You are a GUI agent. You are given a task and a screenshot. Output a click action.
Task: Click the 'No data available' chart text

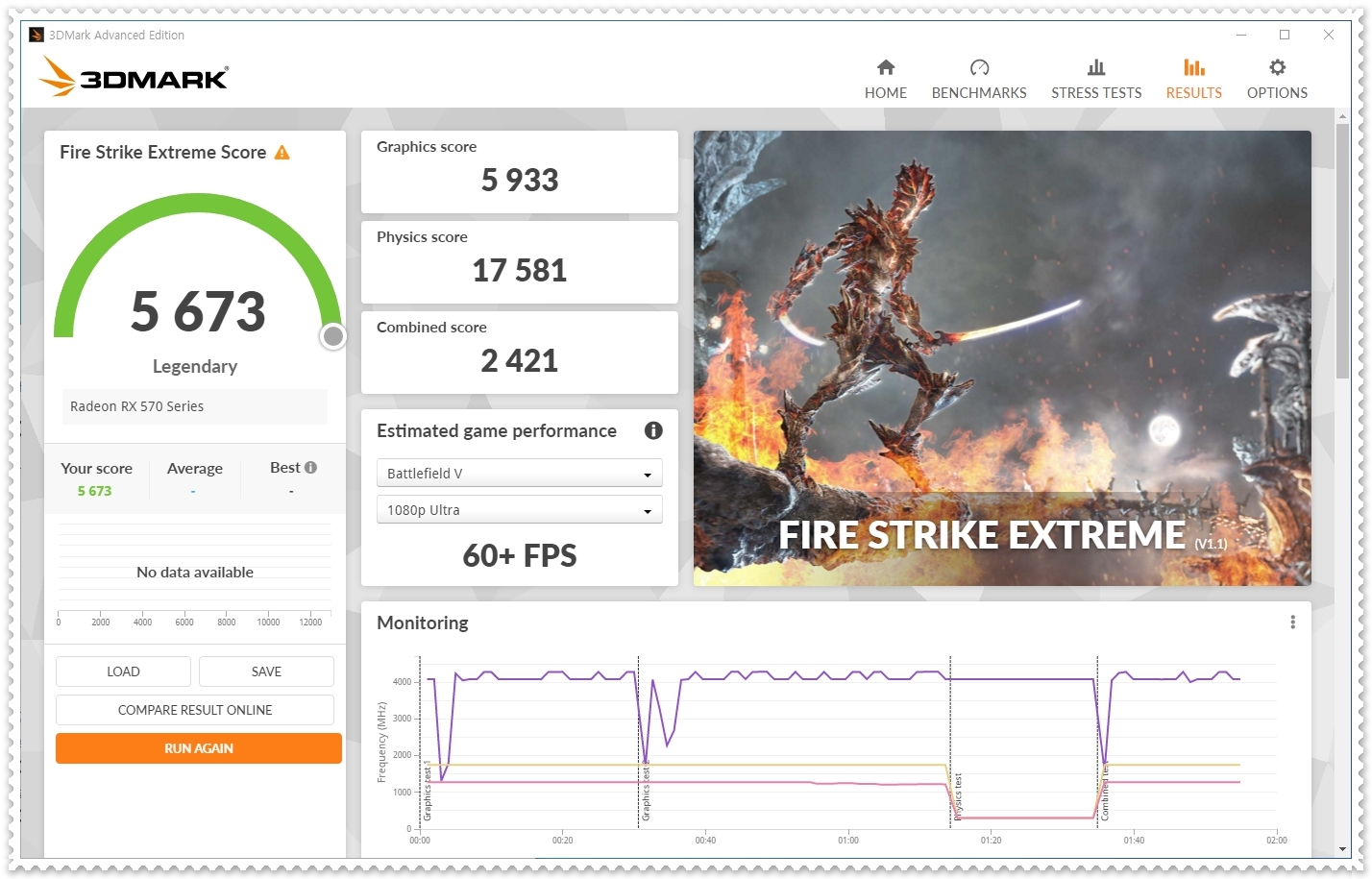click(195, 572)
